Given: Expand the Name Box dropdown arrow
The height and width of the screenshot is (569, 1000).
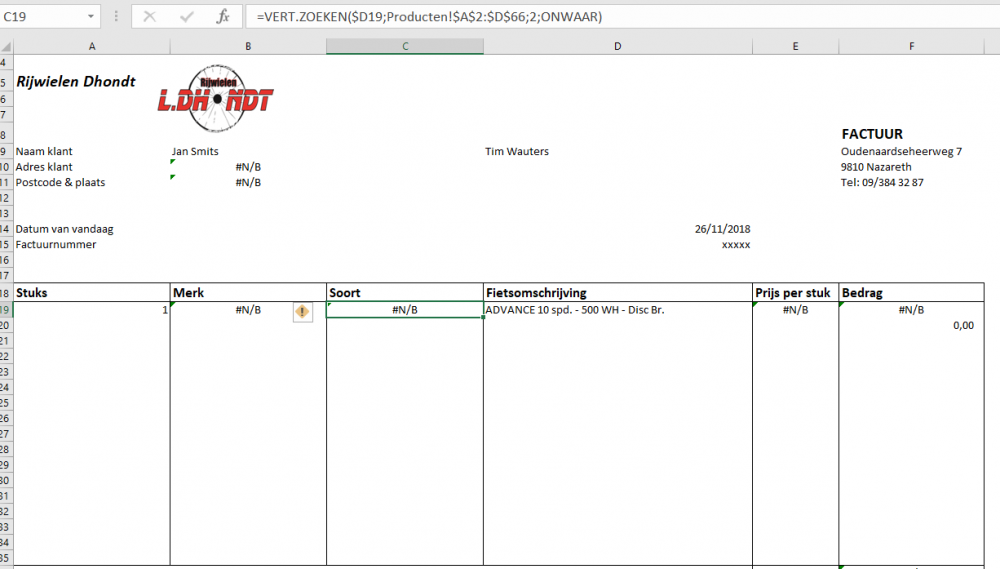Looking at the screenshot, I should pyautogui.click(x=91, y=17).
